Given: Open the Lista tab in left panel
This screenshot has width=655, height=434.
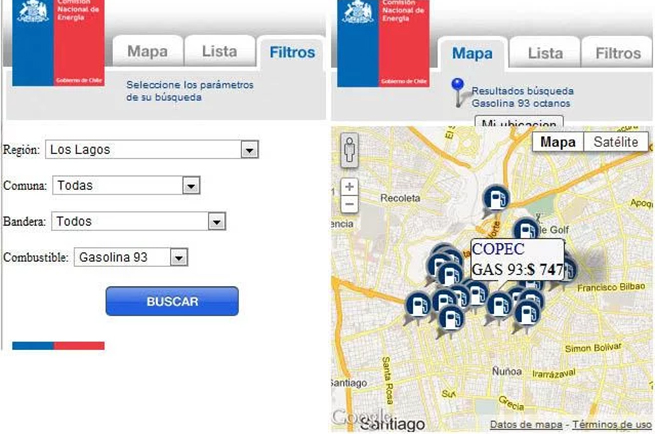Looking at the screenshot, I should pyautogui.click(x=219, y=51).
